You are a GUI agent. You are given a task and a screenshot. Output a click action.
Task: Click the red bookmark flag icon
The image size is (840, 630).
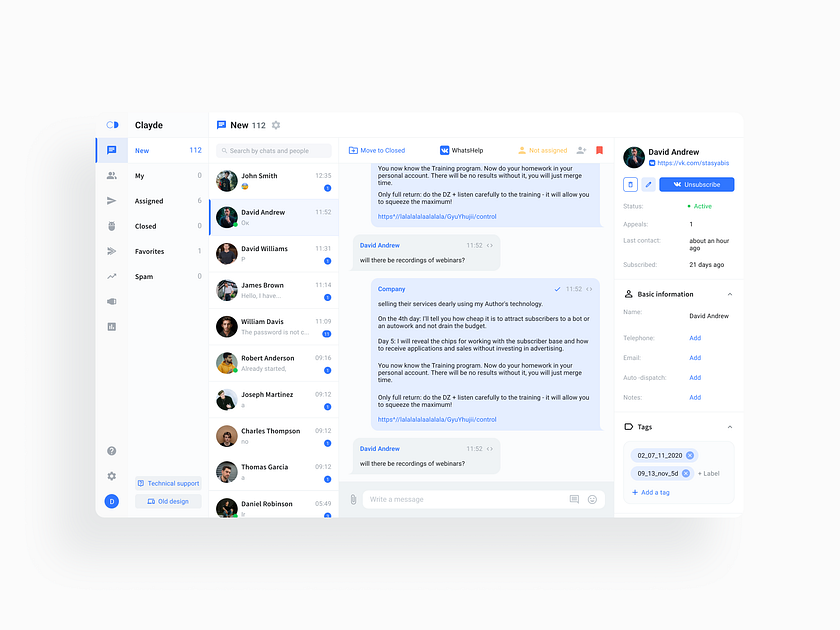(598, 149)
